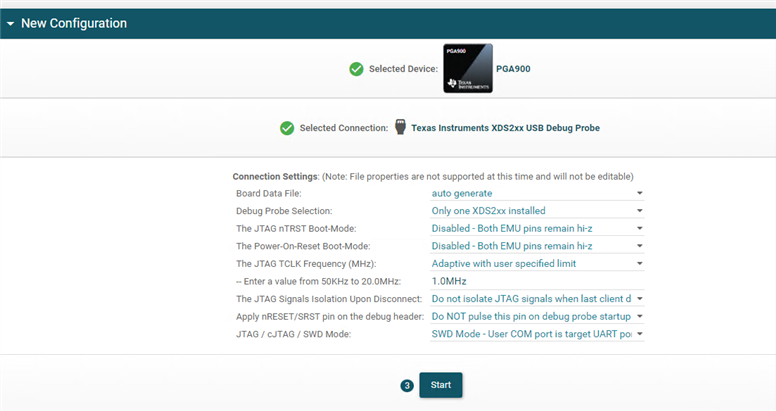
Task: Click the JTAG Signals Isolation Upon Disconnect label
Action: coord(329,299)
